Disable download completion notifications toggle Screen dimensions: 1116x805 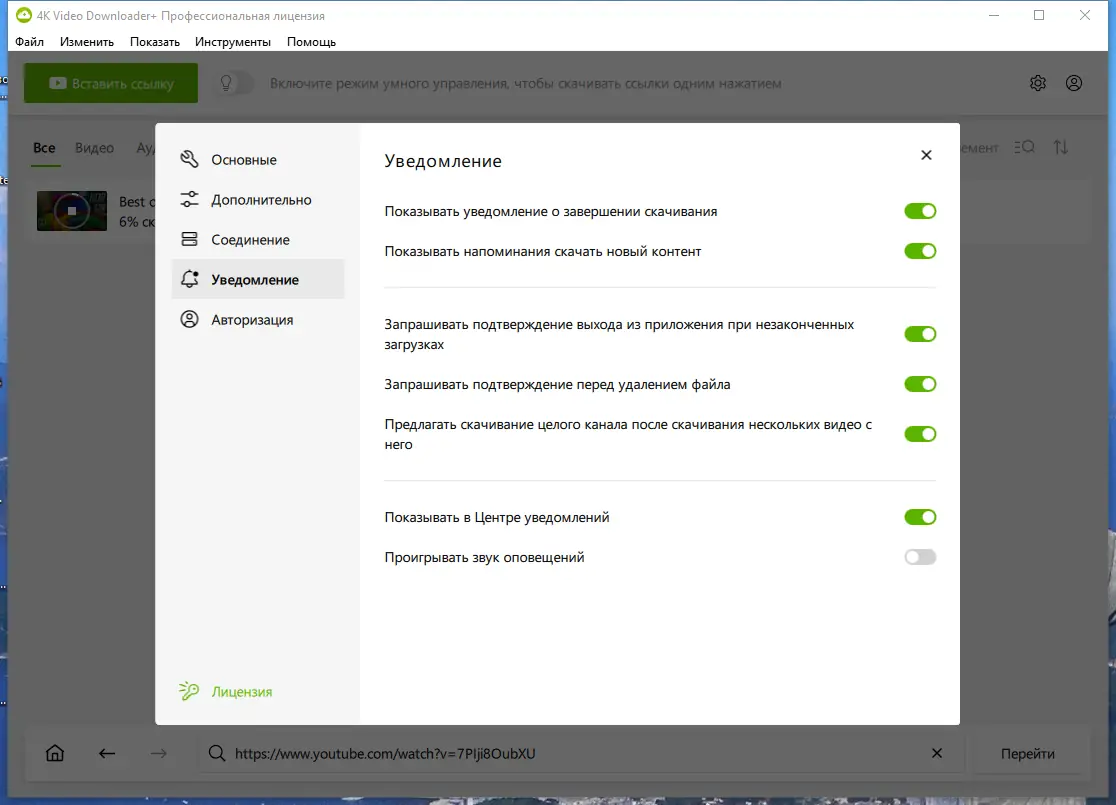coord(919,211)
